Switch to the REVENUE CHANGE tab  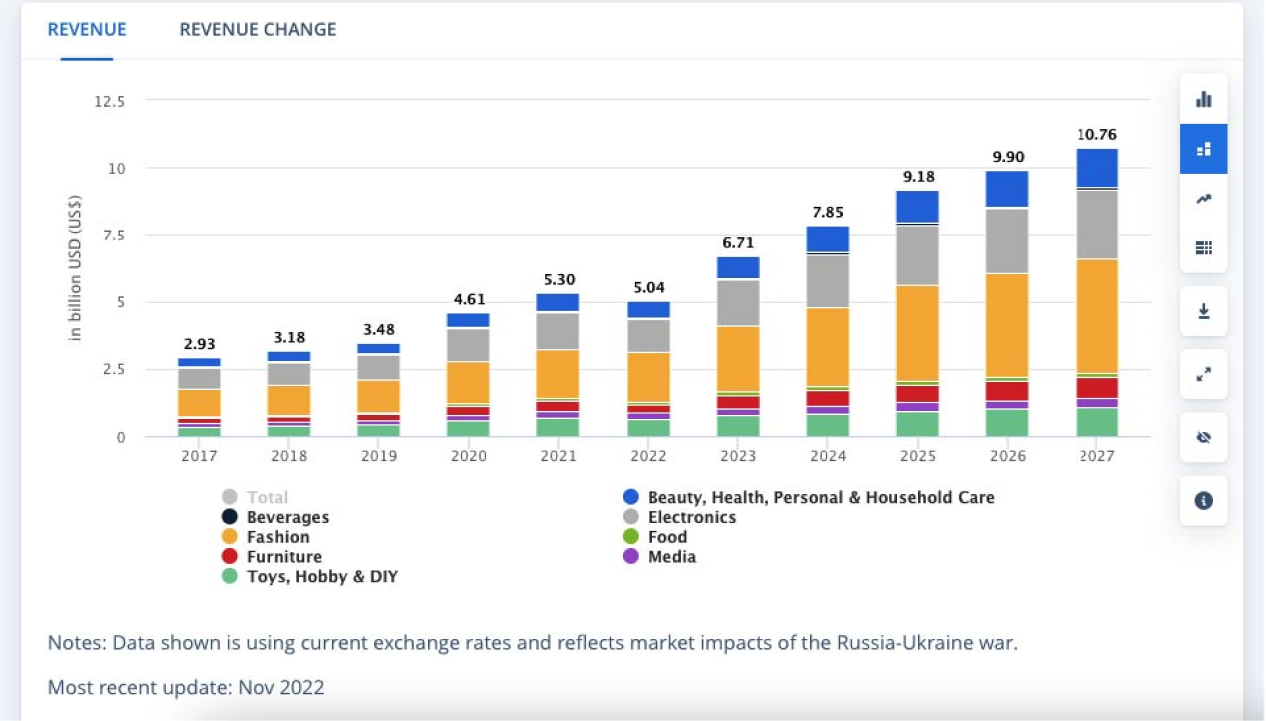coord(258,29)
